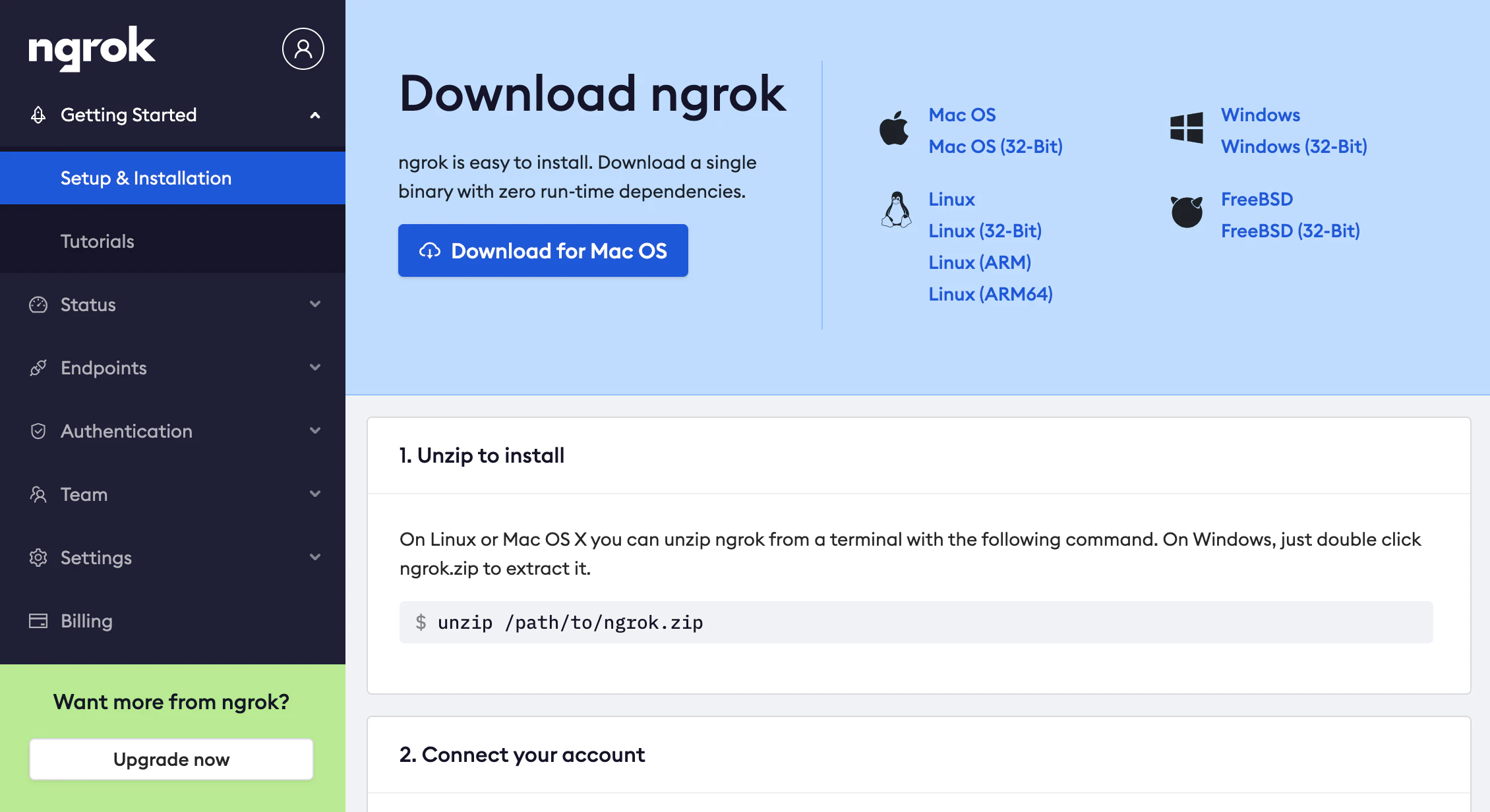Screen dimensions: 1490x812
Task: Click the Getting Started bell icon
Action: pos(38,115)
